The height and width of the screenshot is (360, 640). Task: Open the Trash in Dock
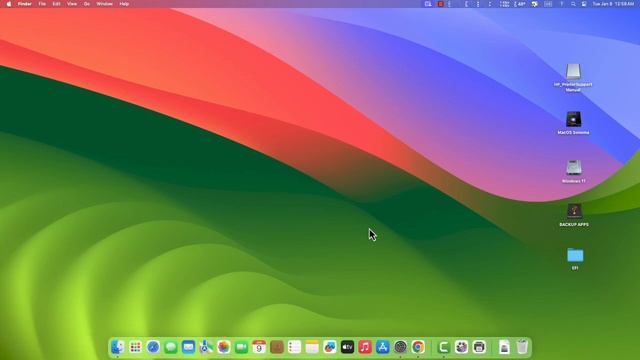tap(522, 347)
